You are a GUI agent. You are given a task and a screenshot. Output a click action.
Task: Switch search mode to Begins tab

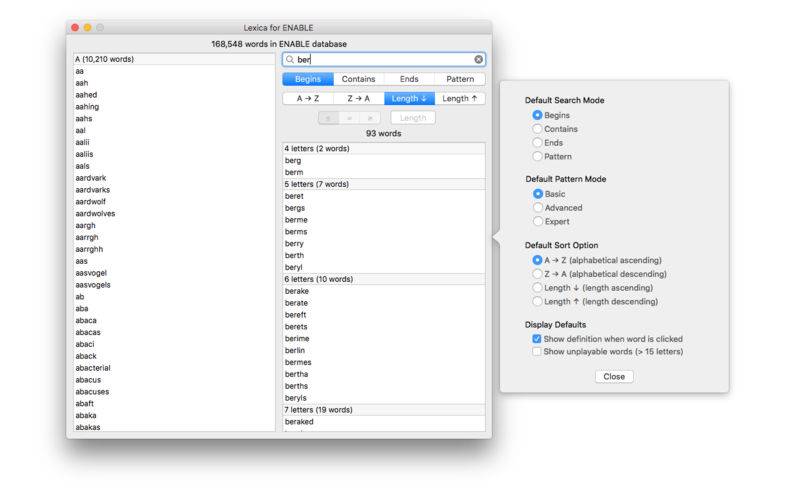pos(308,79)
